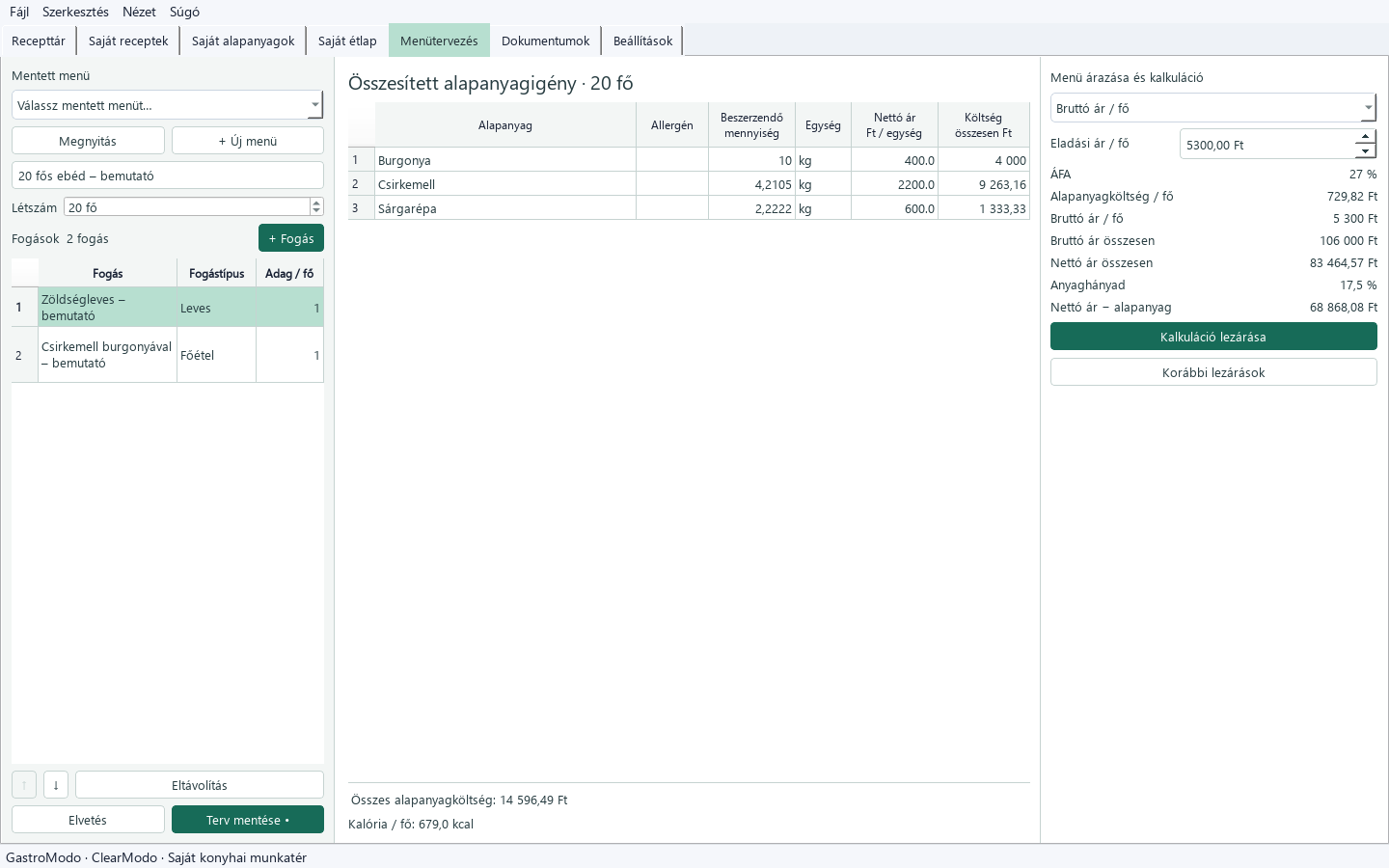Screen dimensions: 1389x868
Task: Expand the Bruttó ár / fő pricing dropdown
Action: (1213, 108)
